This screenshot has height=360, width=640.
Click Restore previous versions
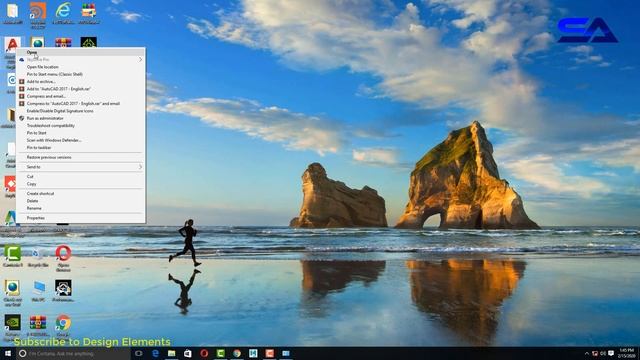(80, 157)
